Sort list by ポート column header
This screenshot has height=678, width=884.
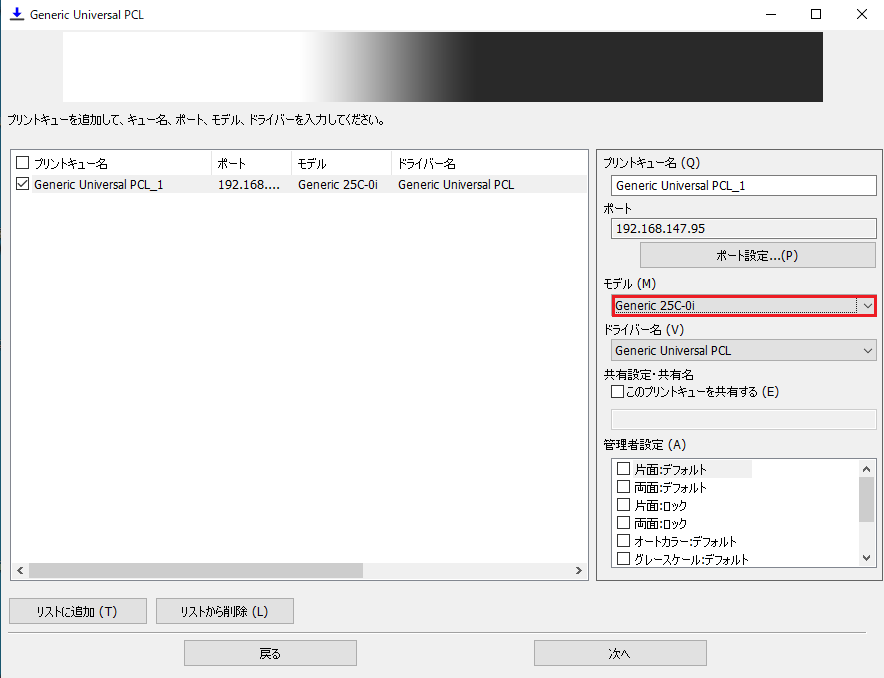point(250,163)
